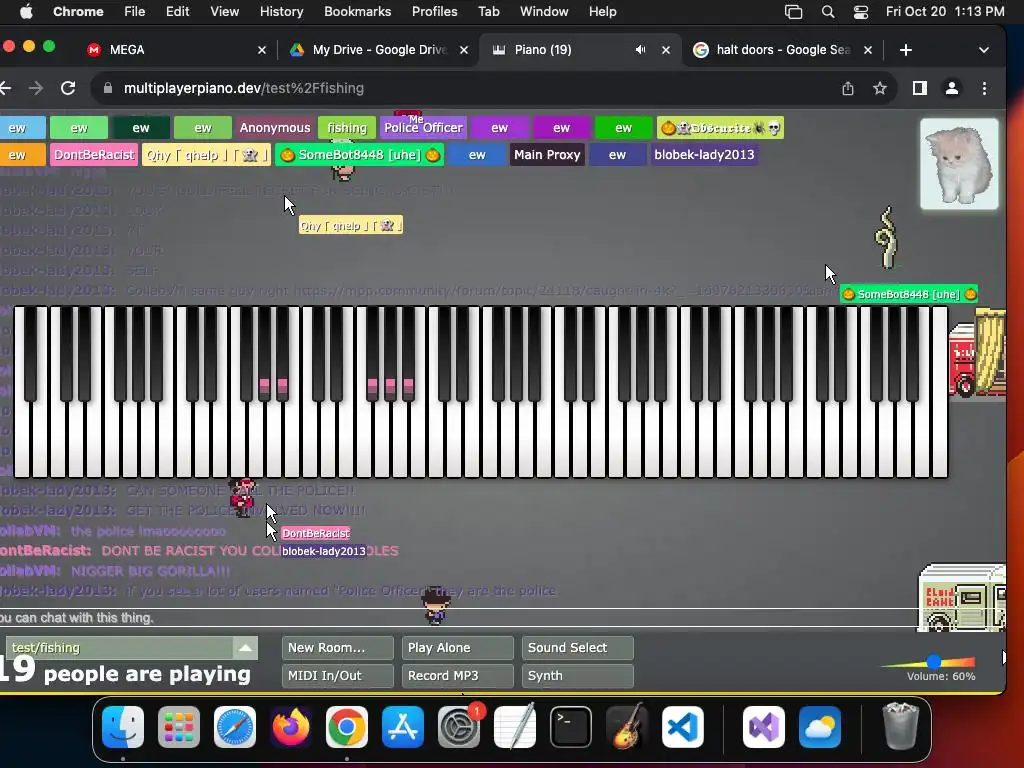Open Finder from the Dock
The image size is (1024, 768).
(x=123, y=726)
